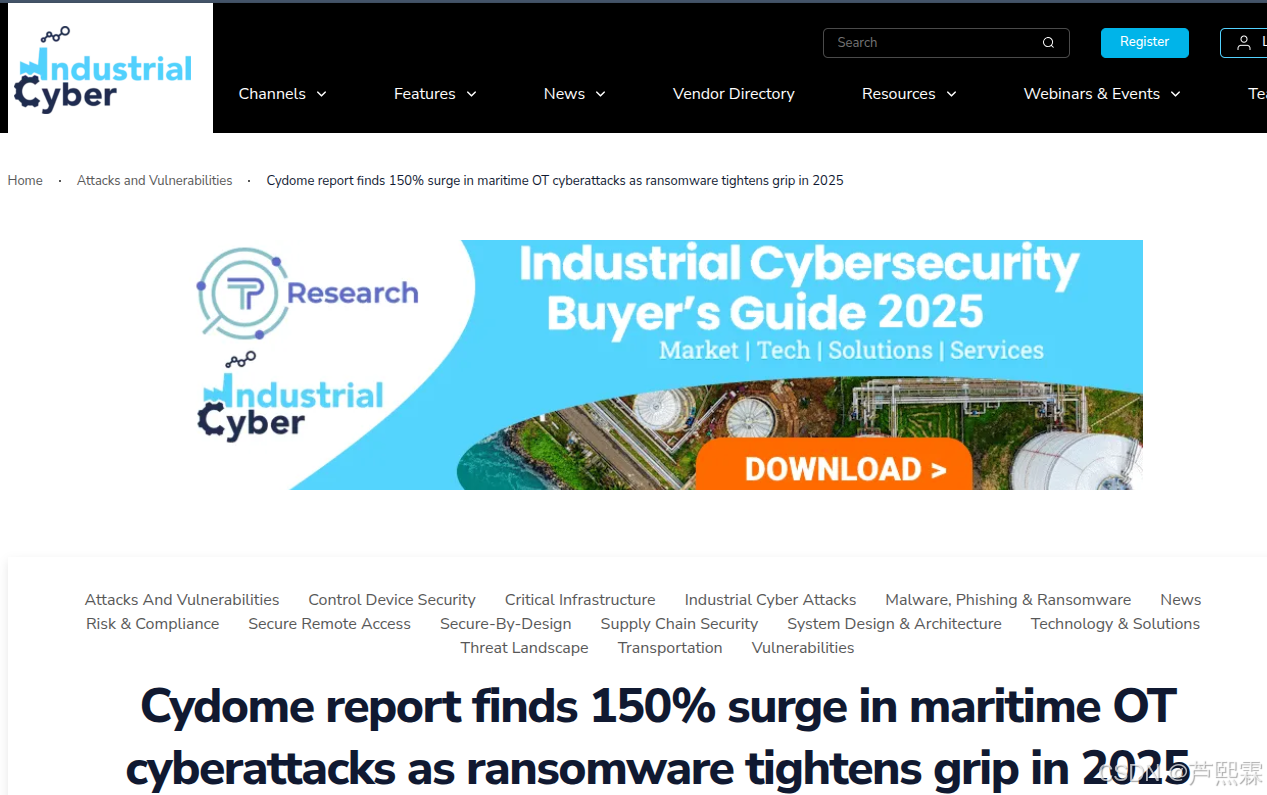Screen dimensions: 1267x795
Task: Expand the News chevron arrow
Action: pos(600,94)
